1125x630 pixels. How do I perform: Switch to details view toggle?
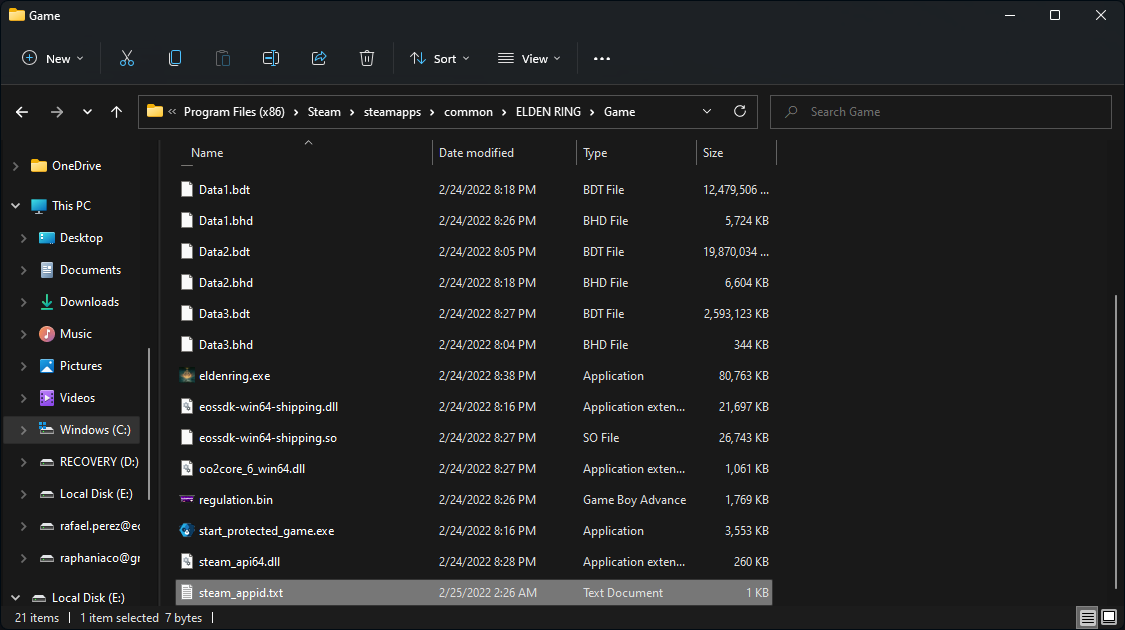coord(1087,617)
